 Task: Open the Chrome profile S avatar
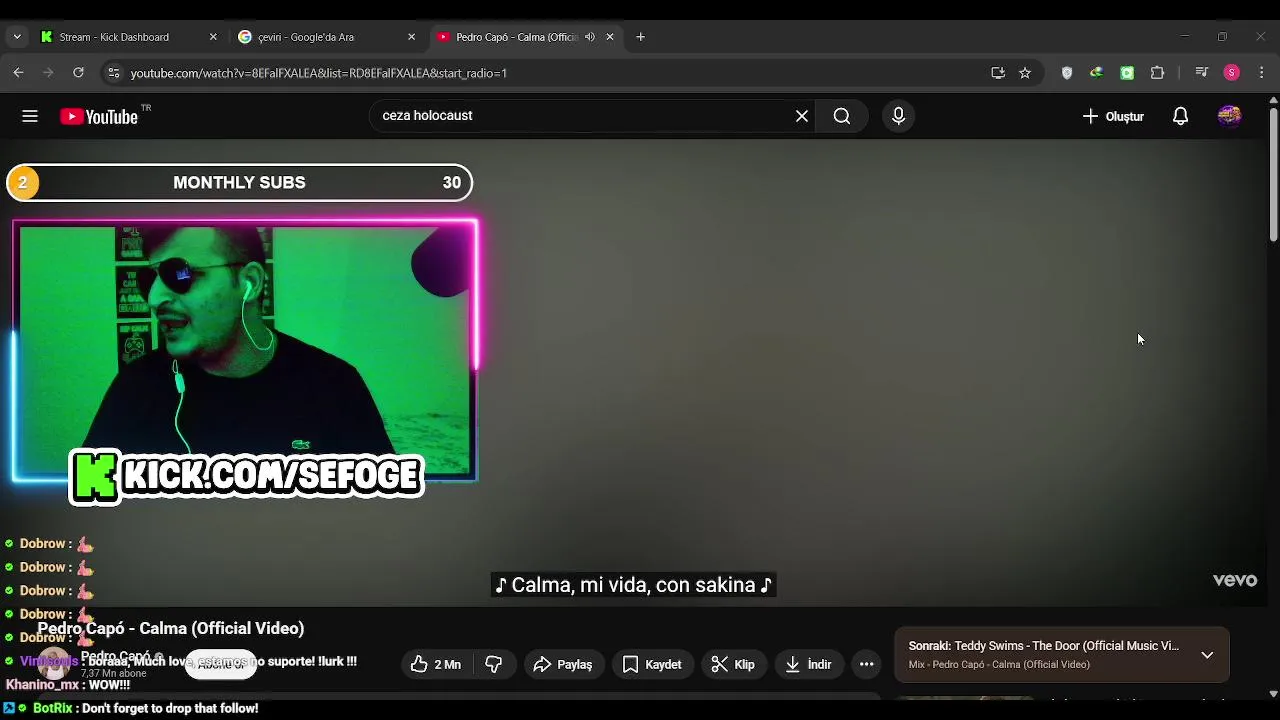1232,72
